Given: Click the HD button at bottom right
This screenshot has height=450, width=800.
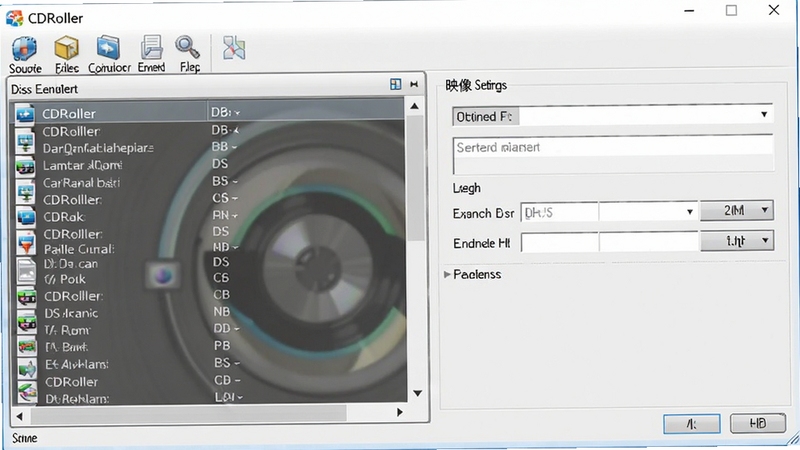Looking at the screenshot, I should (x=758, y=423).
